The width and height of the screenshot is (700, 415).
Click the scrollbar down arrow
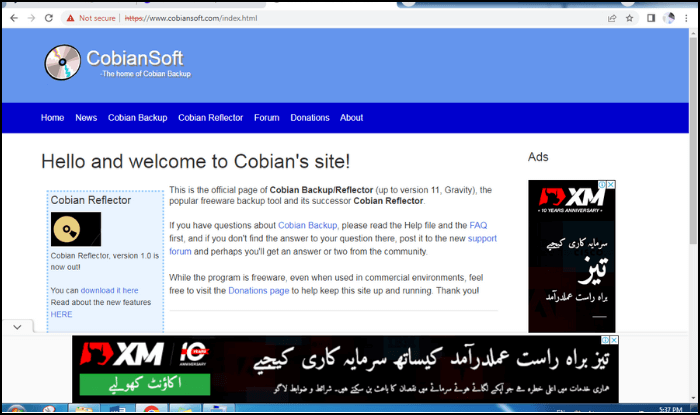coord(693,398)
